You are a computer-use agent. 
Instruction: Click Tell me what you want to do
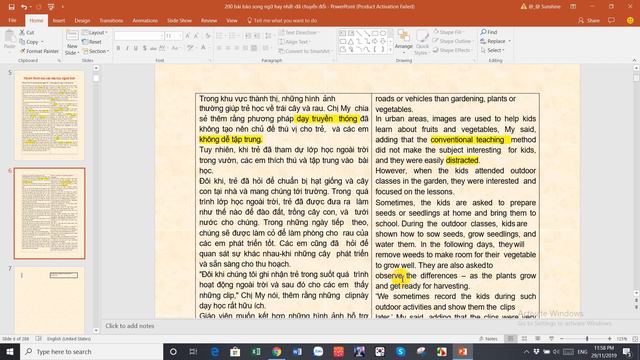282,20
